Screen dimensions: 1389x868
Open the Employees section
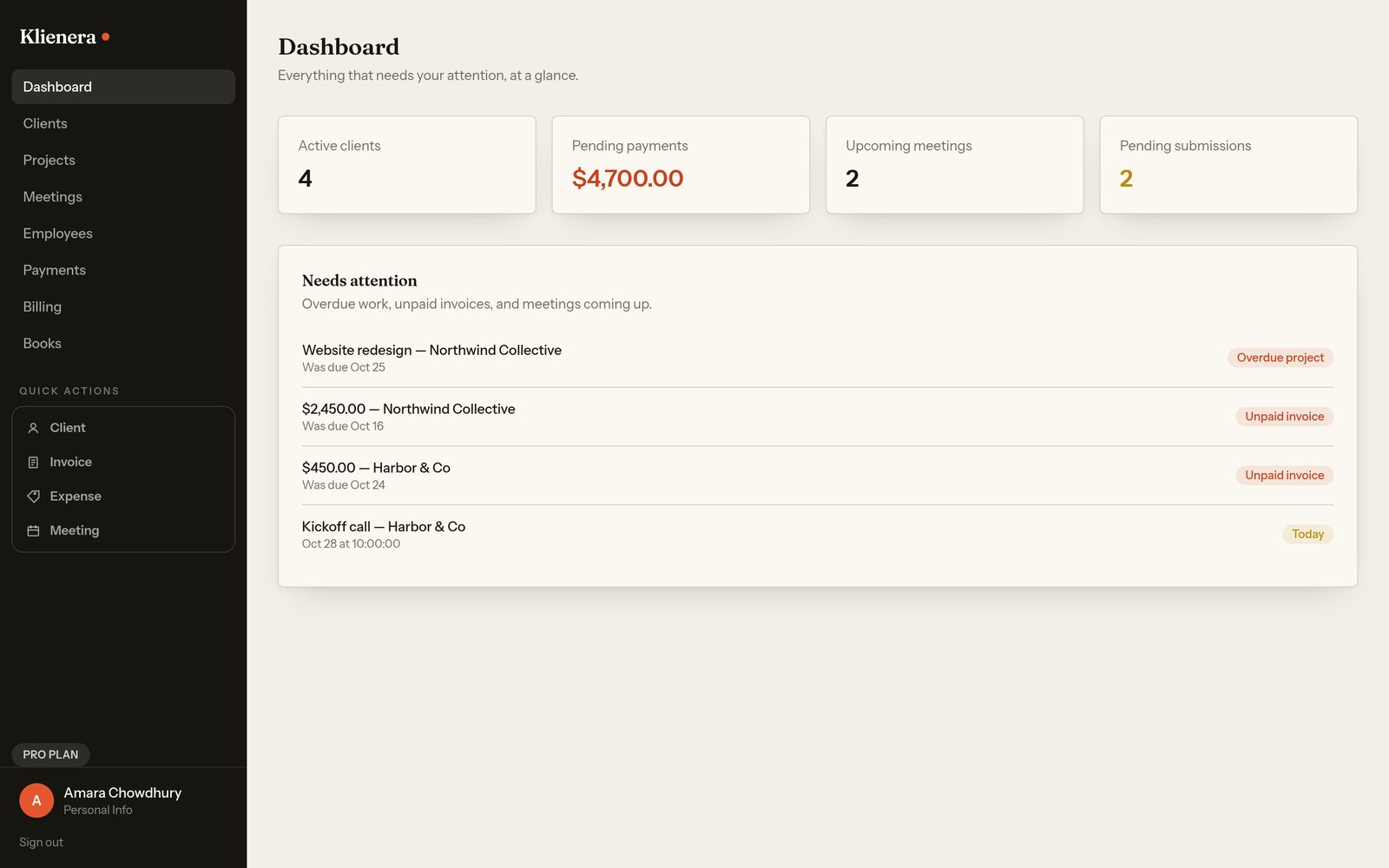click(x=123, y=233)
